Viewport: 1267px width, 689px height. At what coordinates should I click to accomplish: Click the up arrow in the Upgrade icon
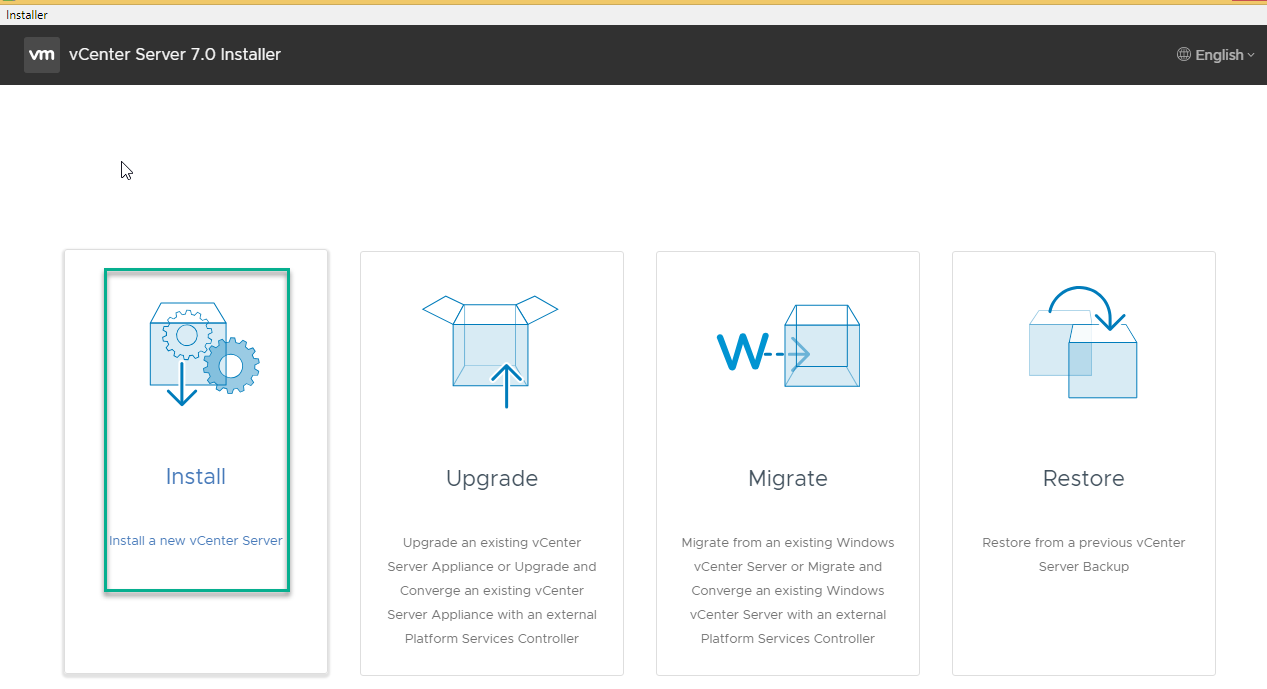[x=507, y=386]
